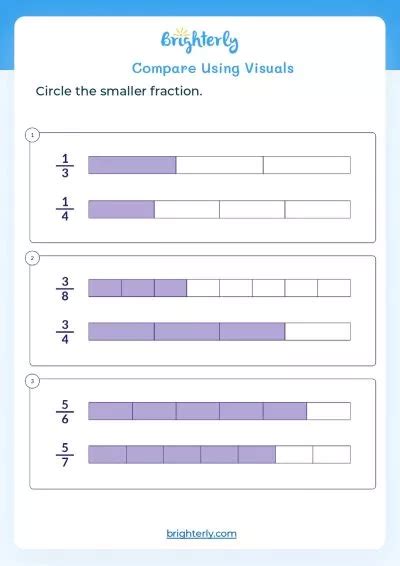Image resolution: width=400 pixels, height=566 pixels.
Task: Click the unshaded segment of 5/6 bar
Action: (x=329, y=411)
